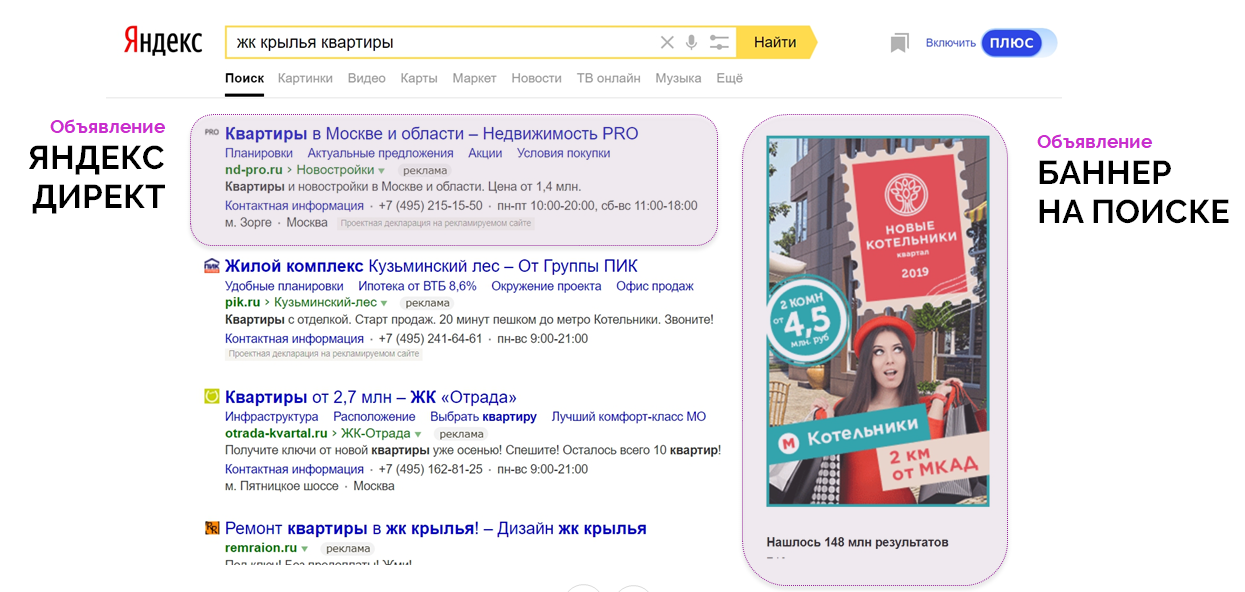Open the Музыка tab
1245x592 pixels.
(x=678, y=78)
